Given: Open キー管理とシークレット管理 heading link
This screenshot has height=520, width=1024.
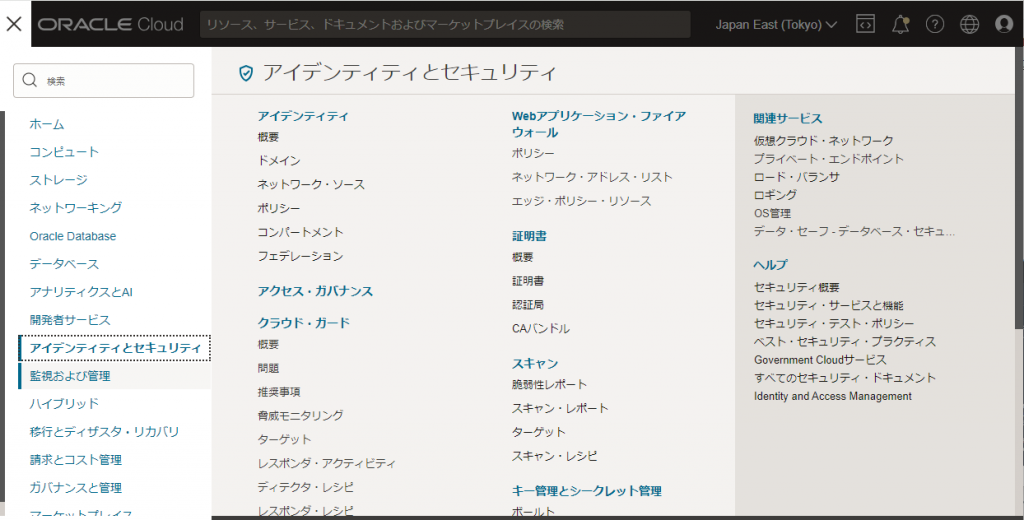Looking at the screenshot, I should tap(586, 491).
